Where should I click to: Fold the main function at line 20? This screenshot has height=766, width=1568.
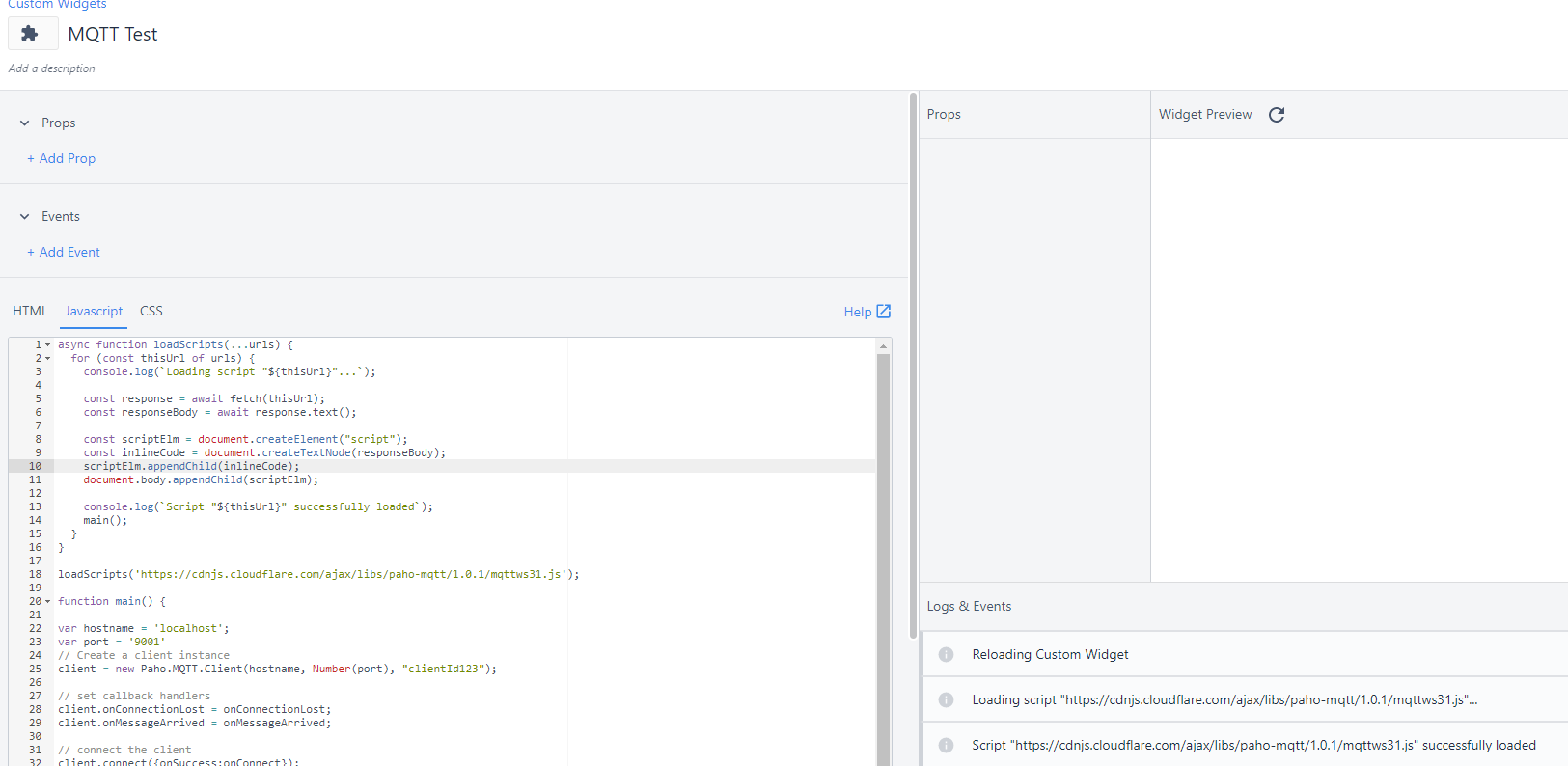[x=48, y=602]
